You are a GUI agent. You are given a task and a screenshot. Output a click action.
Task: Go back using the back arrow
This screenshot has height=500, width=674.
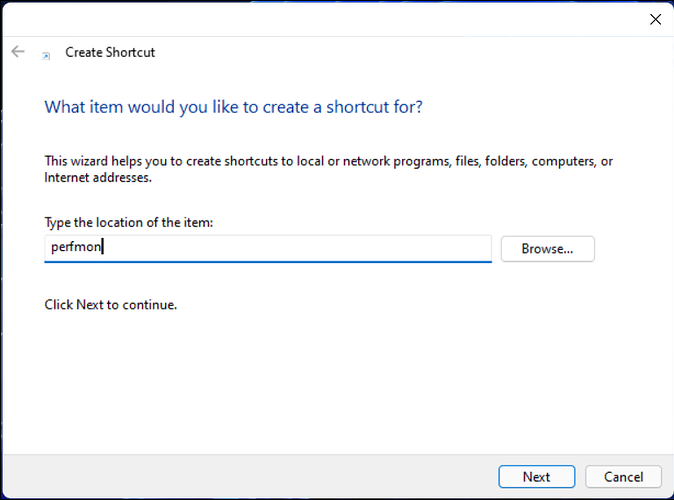click(x=18, y=52)
